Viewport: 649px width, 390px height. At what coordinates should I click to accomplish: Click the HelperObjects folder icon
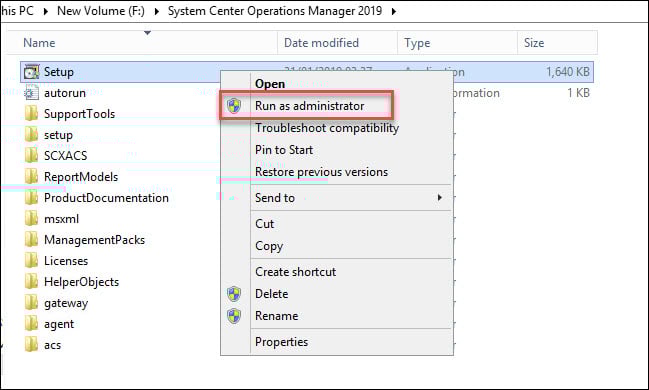pyautogui.click(x=31, y=282)
